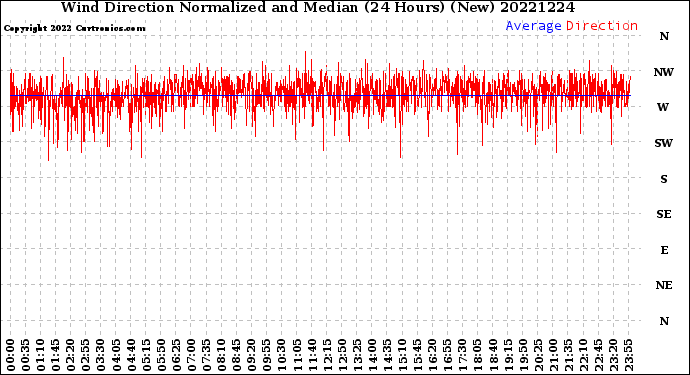Click the '04:05' time axis label

(116, 356)
